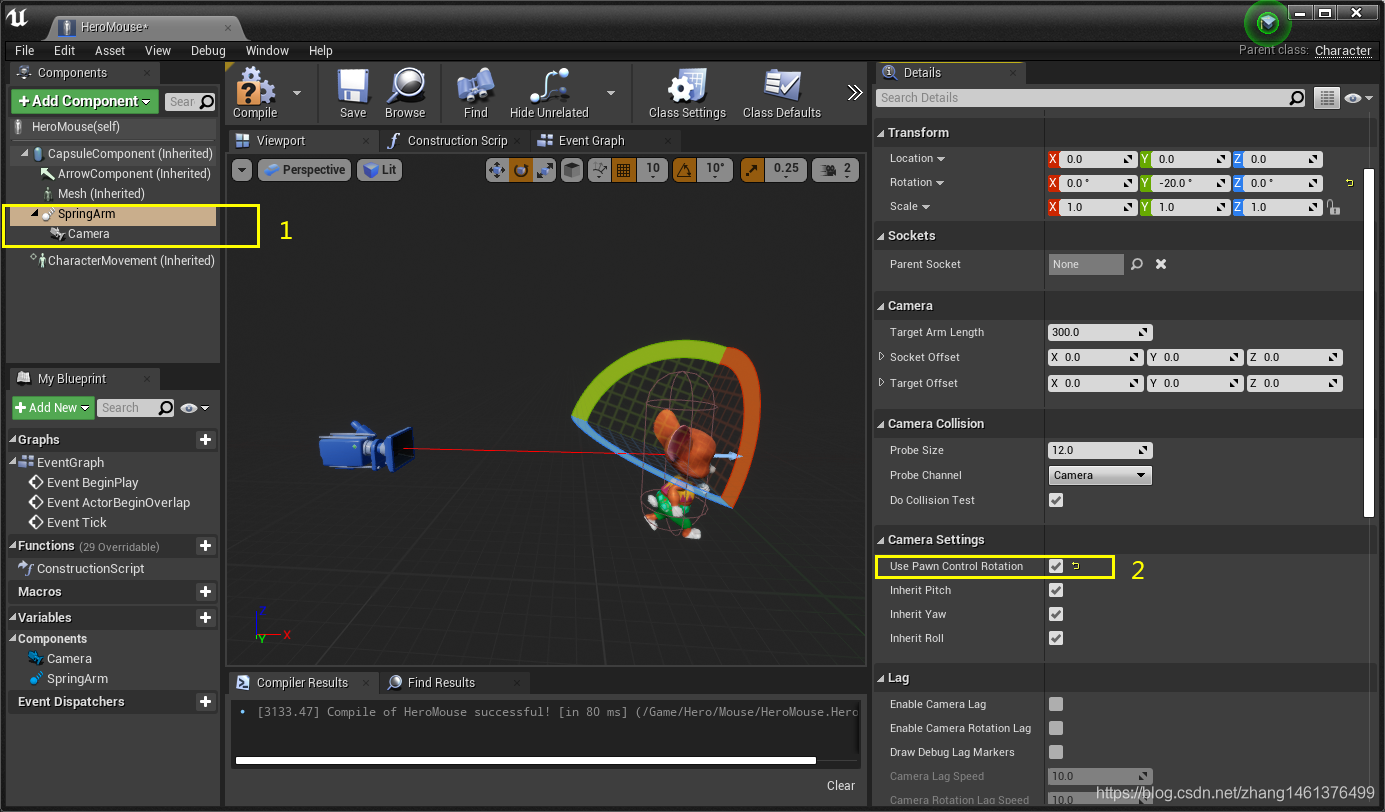Browse to asset in Content Browser

(x=405, y=86)
